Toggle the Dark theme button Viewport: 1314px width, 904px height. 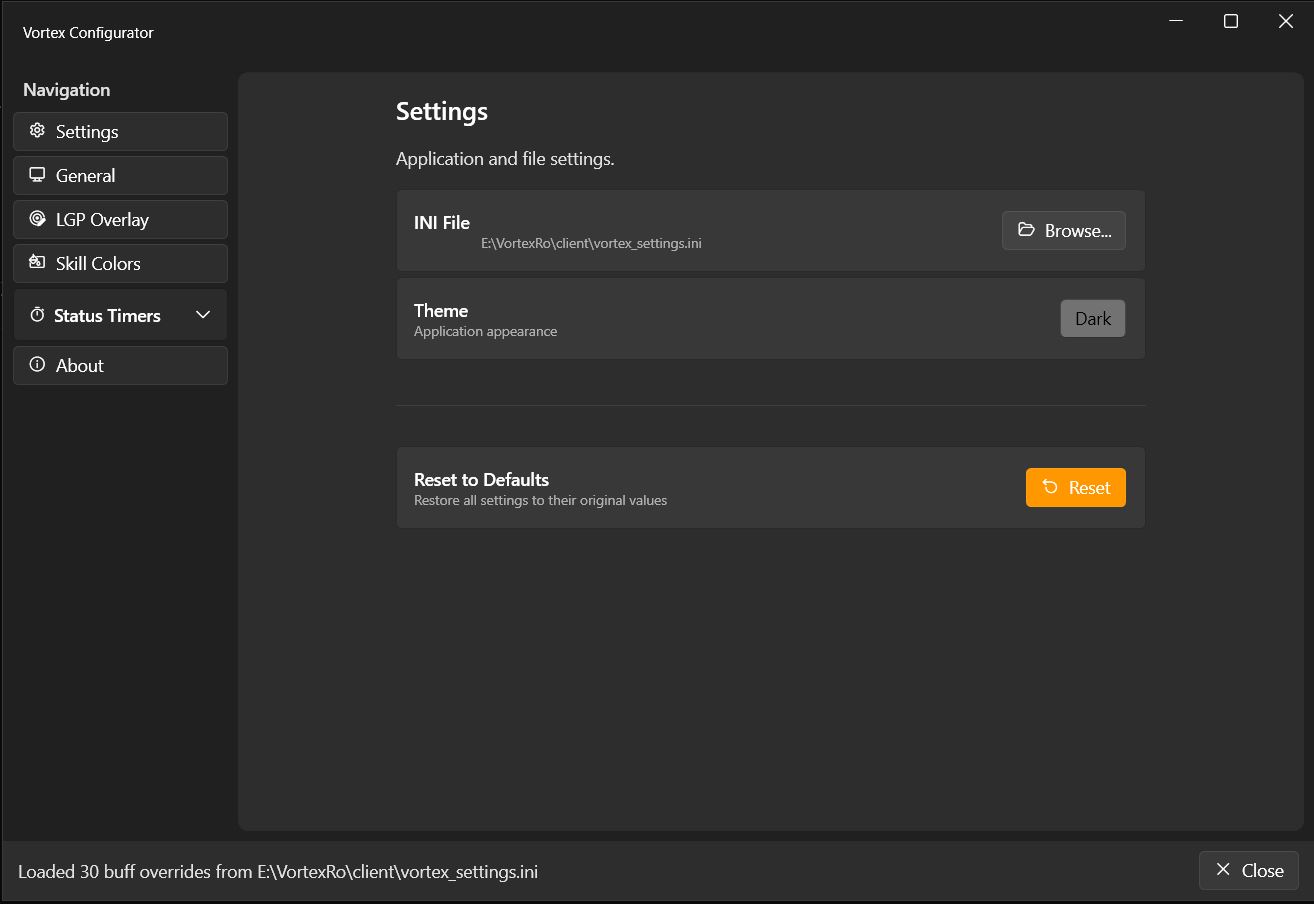tap(1093, 318)
